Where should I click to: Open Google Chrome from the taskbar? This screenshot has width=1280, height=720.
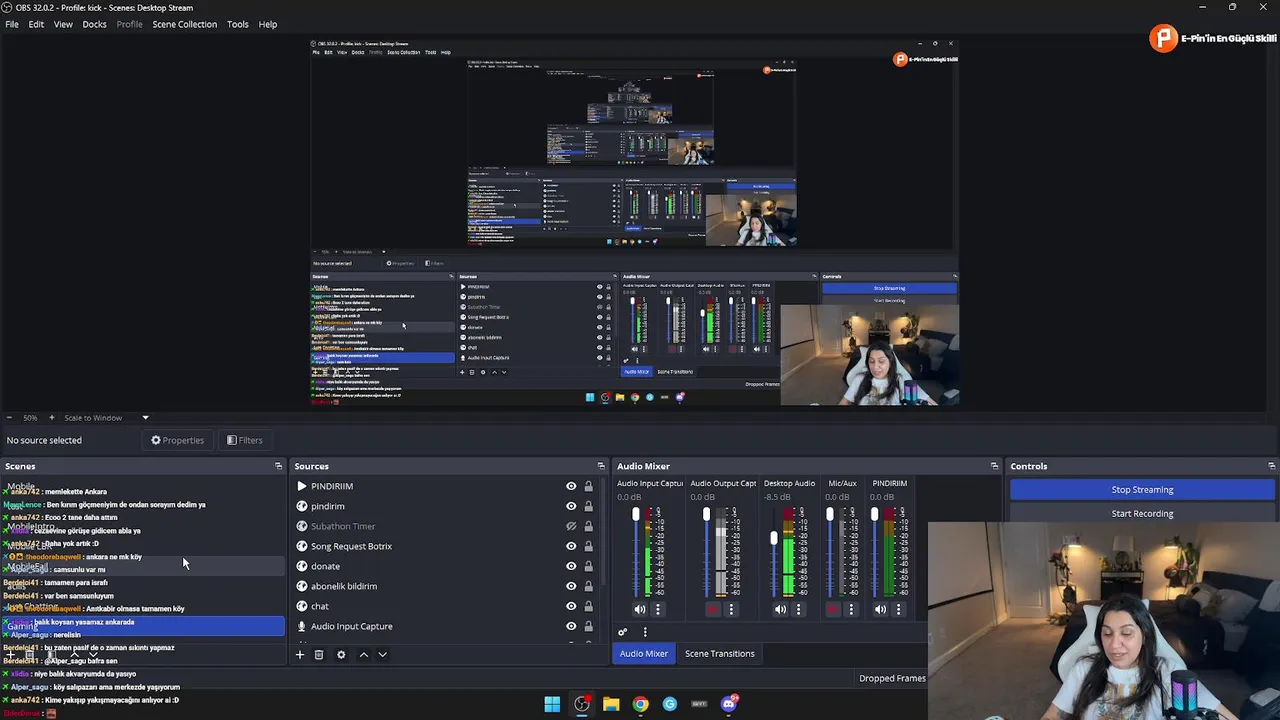[x=640, y=704]
